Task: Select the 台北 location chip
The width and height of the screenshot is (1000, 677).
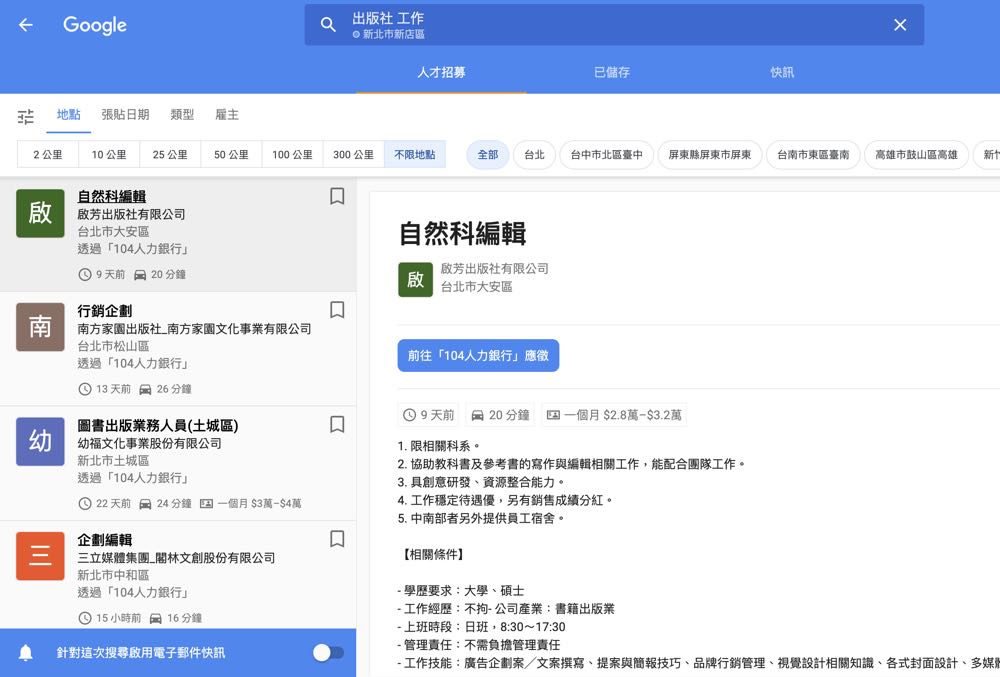Action: pyautogui.click(x=534, y=155)
